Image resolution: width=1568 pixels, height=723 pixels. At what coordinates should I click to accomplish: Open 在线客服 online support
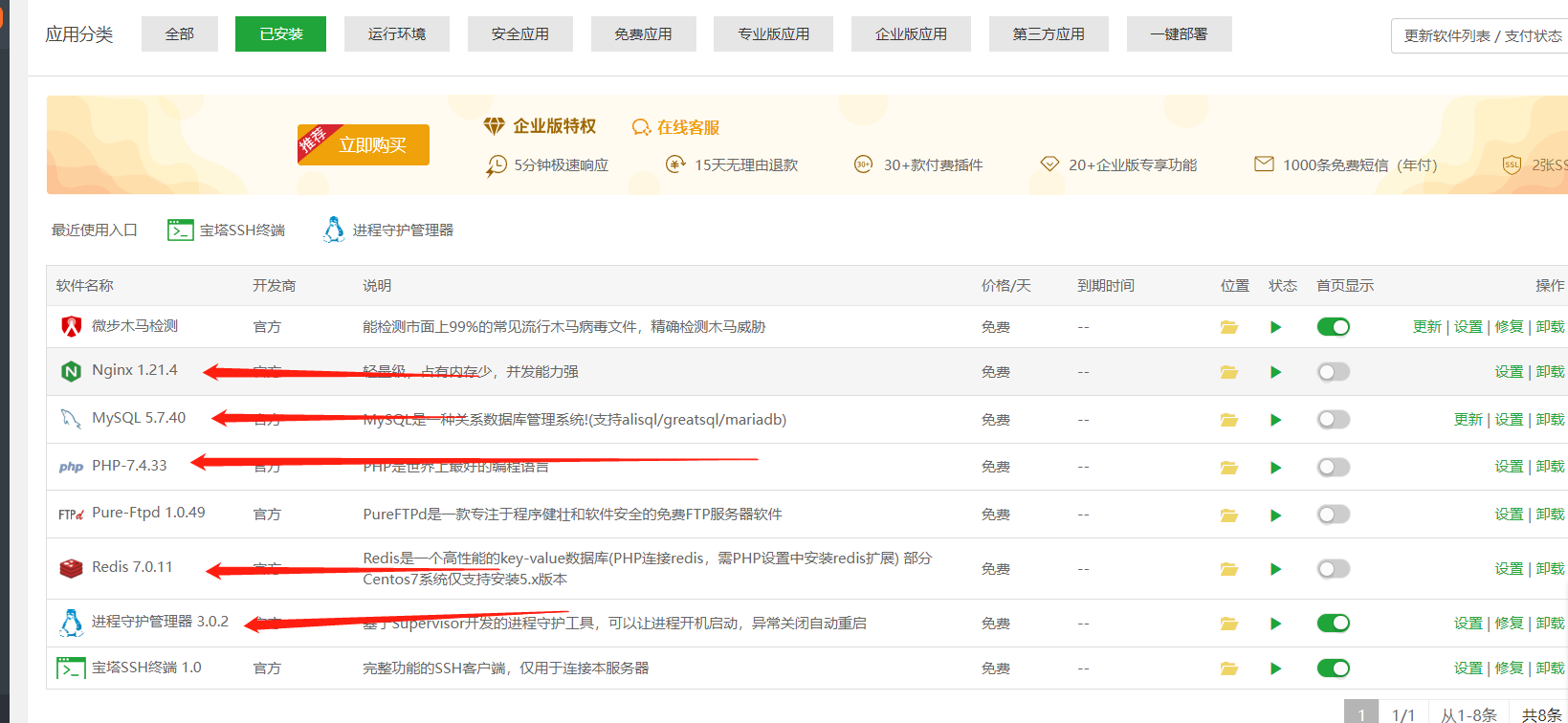pyautogui.click(x=676, y=127)
